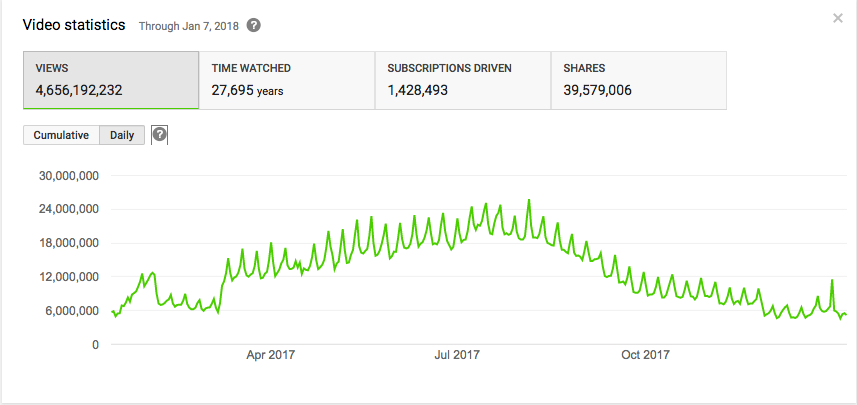
Task: Show the Shares tab
Action: pos(639,80)
